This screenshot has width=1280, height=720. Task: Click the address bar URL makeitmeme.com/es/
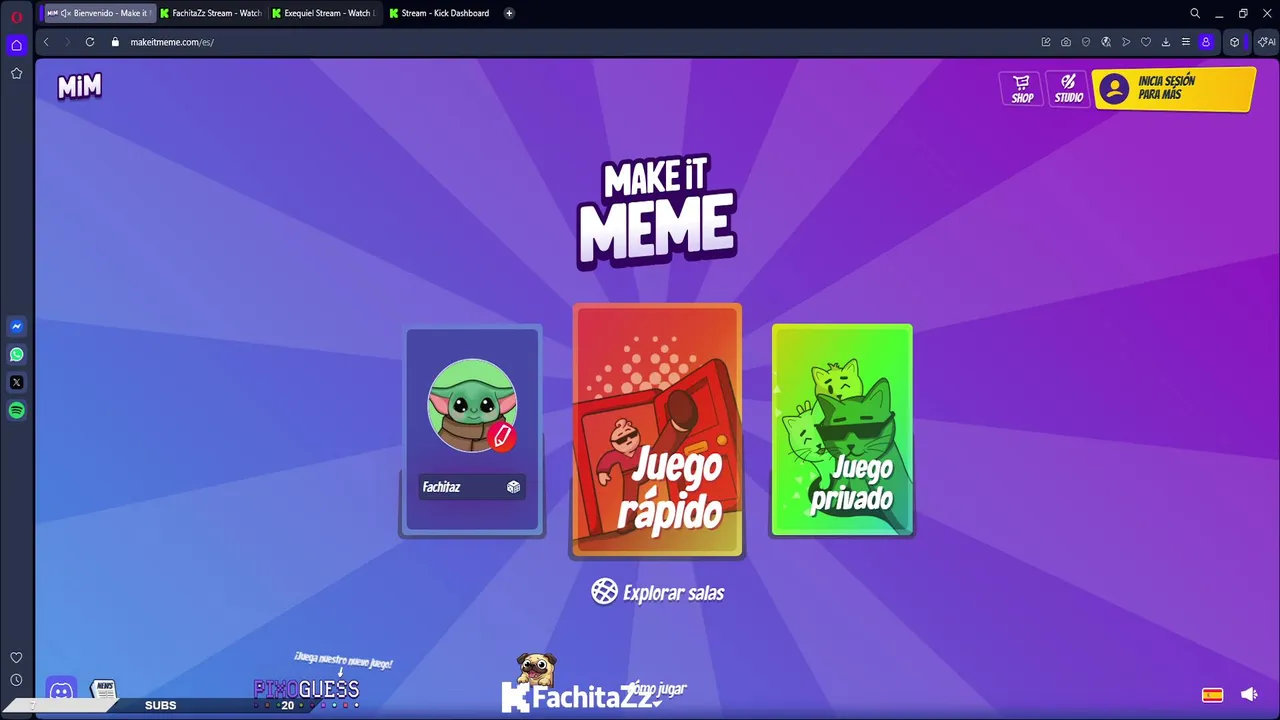pos(172,42)
